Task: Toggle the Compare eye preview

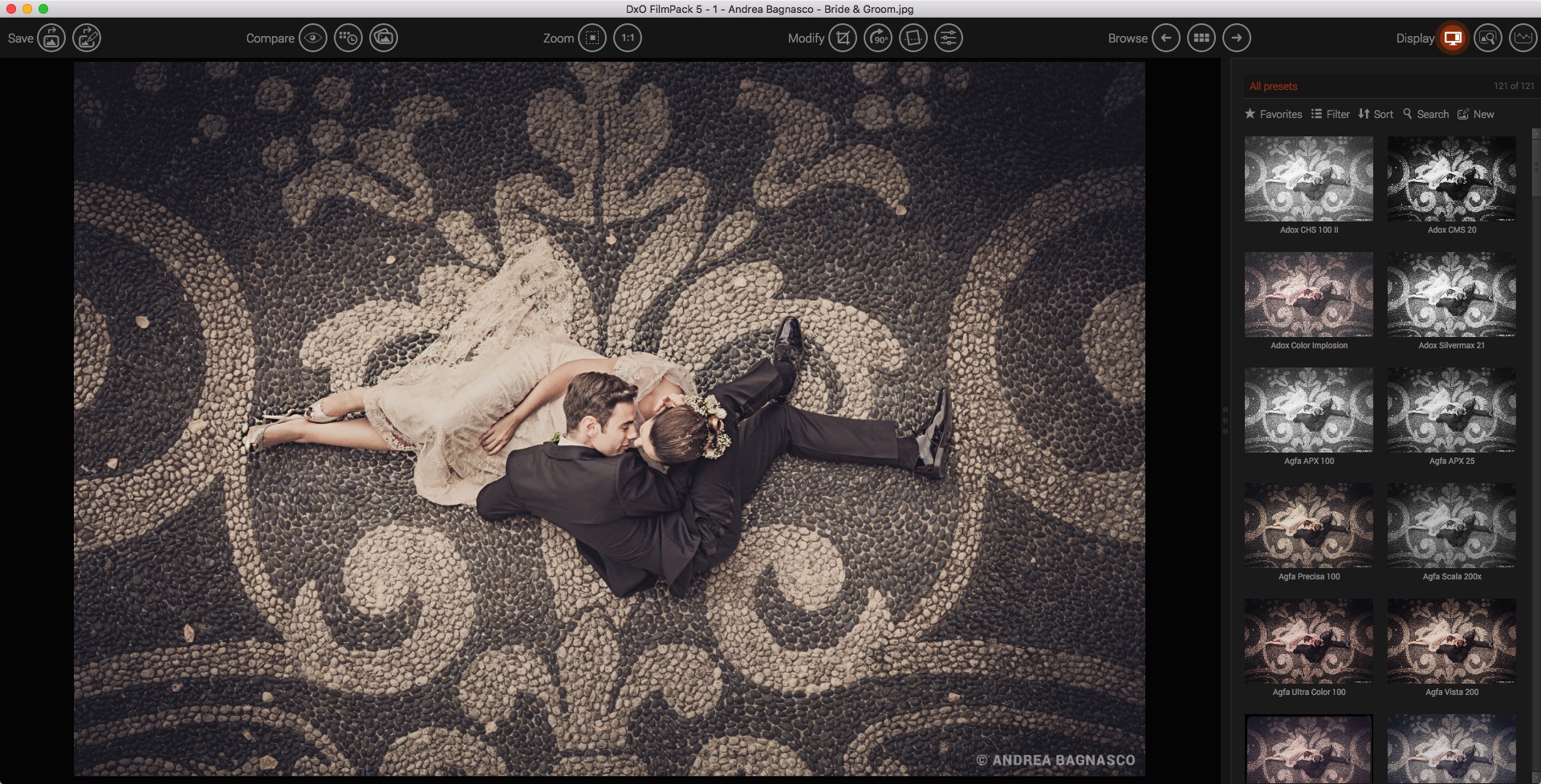Action: point(313,38)
